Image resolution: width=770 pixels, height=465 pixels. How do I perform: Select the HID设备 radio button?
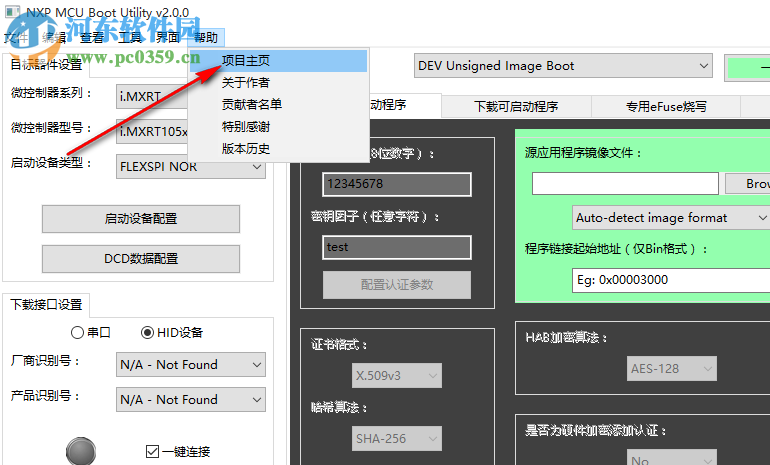pyautogui.click(x=172, y=332)
